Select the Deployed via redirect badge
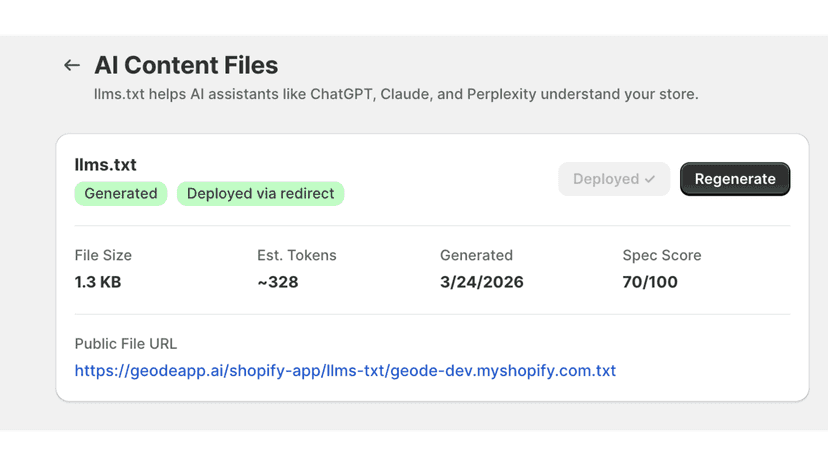The image size is (828, 466). click(x=260, y=193)
